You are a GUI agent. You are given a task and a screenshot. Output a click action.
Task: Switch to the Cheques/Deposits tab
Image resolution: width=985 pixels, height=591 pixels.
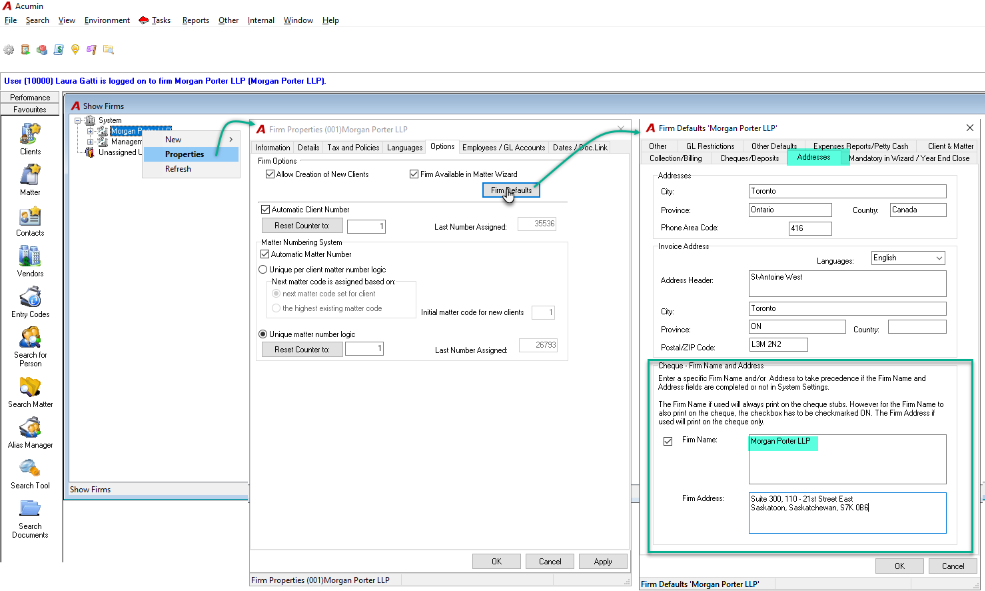pos(749,158)
